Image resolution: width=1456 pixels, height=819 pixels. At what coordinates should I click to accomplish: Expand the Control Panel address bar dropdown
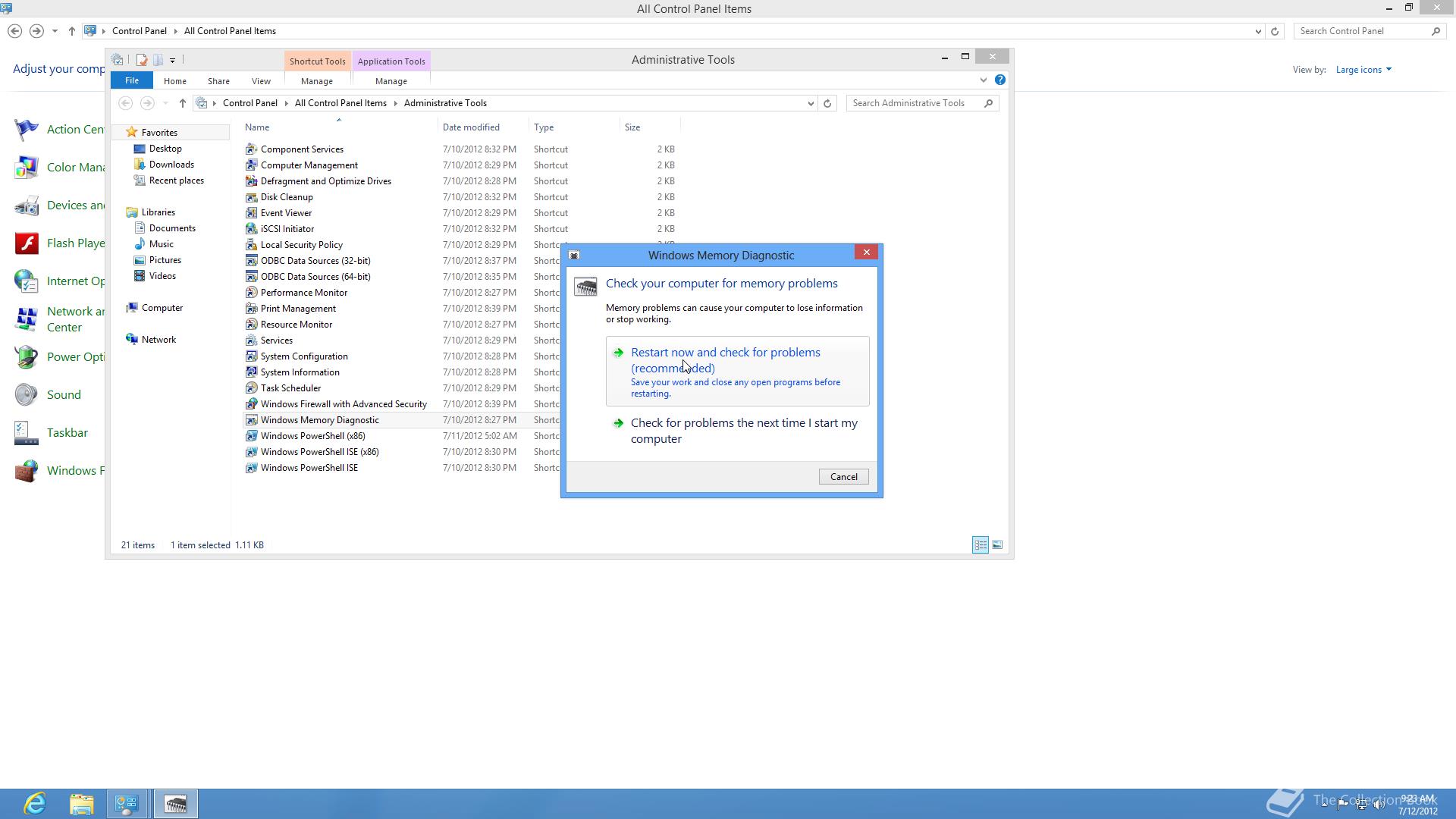tap(1258, 31)
